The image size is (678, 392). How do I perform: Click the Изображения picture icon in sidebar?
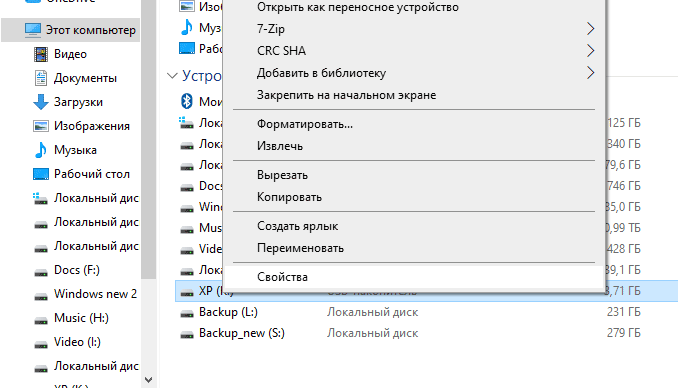pyautogui.click(x=41, y=126)
